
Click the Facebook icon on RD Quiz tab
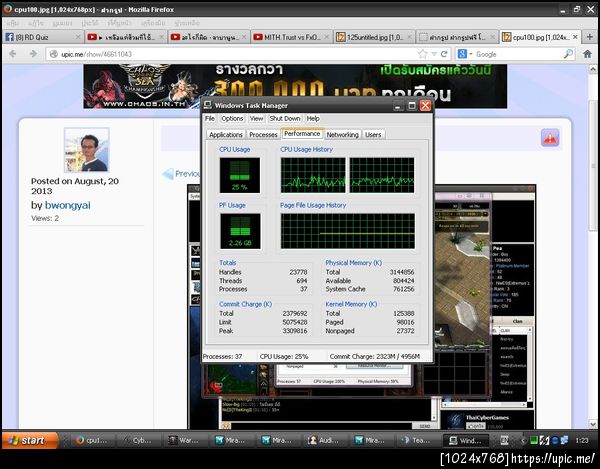point(10,37)
